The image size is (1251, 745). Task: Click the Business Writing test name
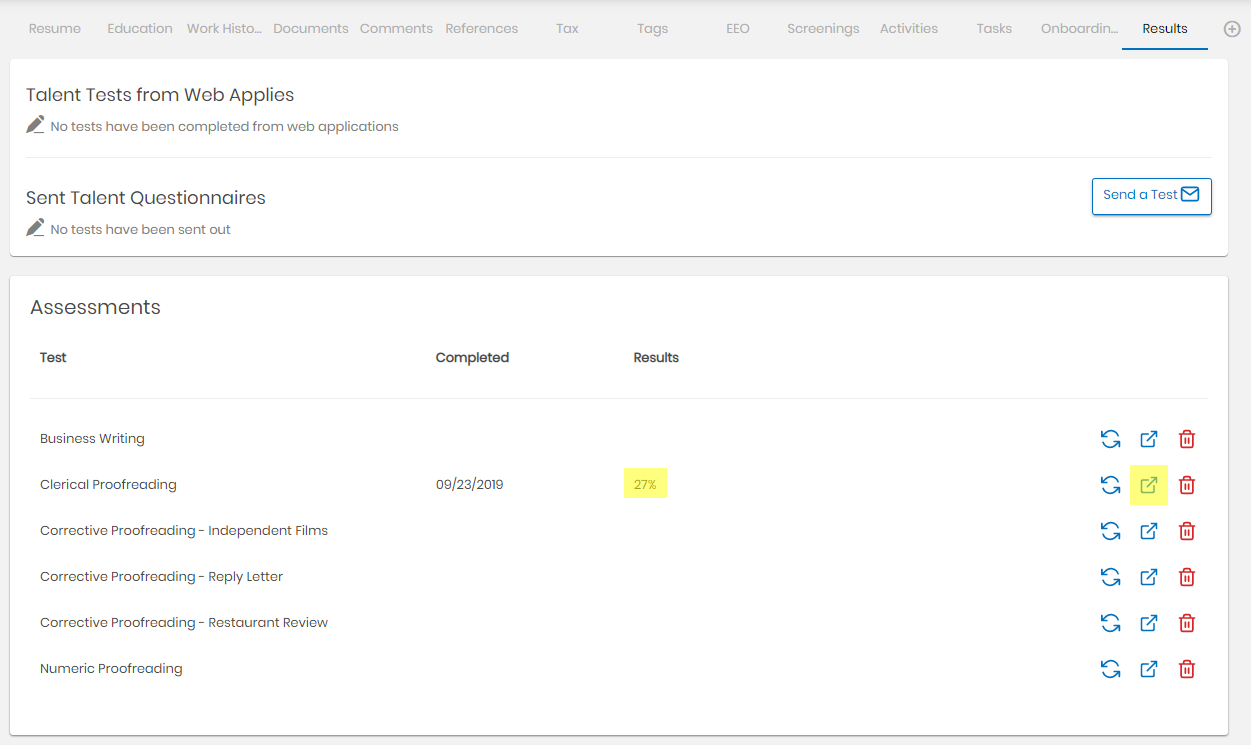[x=92, y=439]
